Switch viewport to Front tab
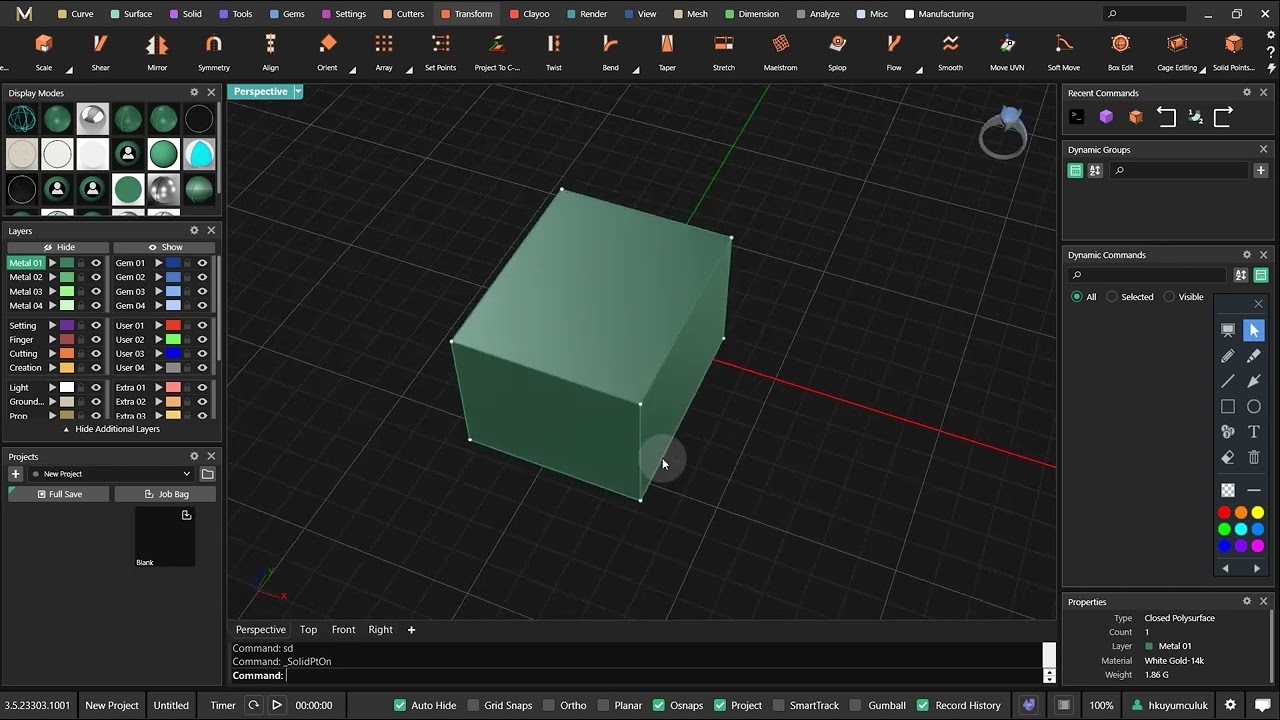Image resolution: width=1280 pixels, height=720 pixels. (343, 630)
